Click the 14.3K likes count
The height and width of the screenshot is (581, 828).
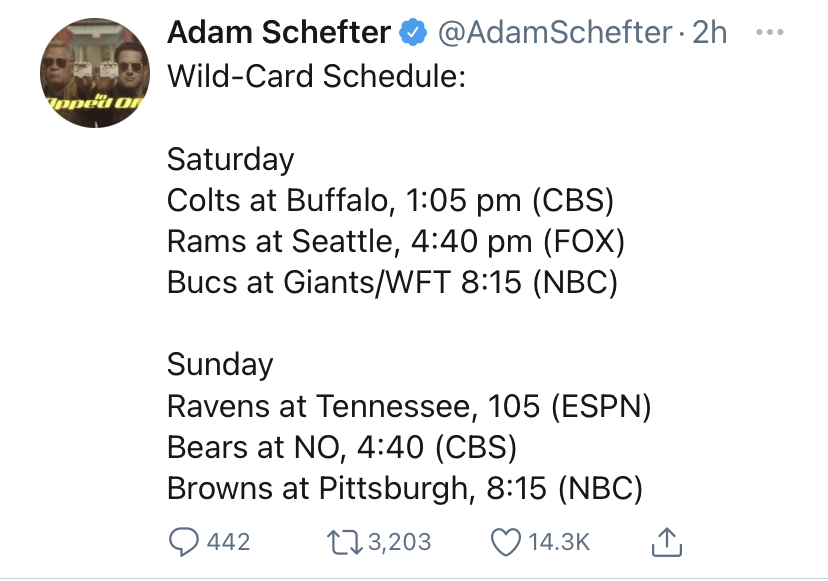[x=559, y=542]
